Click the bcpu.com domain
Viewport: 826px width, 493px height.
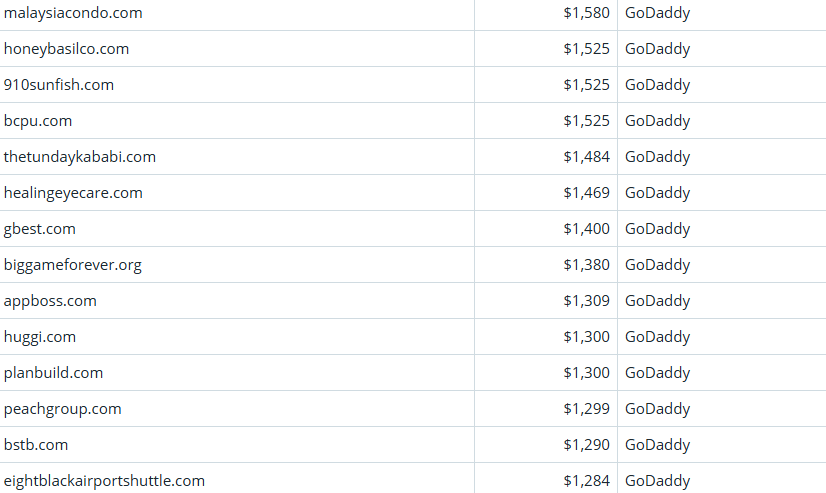[x=38, y=121]
